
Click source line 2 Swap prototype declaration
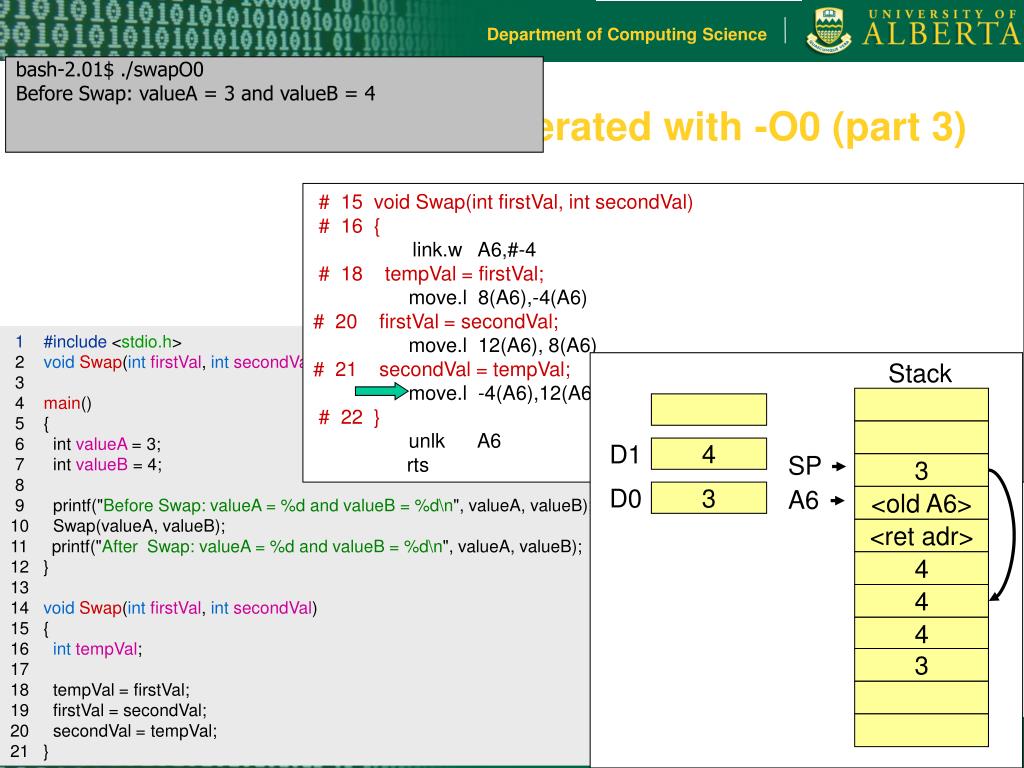click(174, 362)
